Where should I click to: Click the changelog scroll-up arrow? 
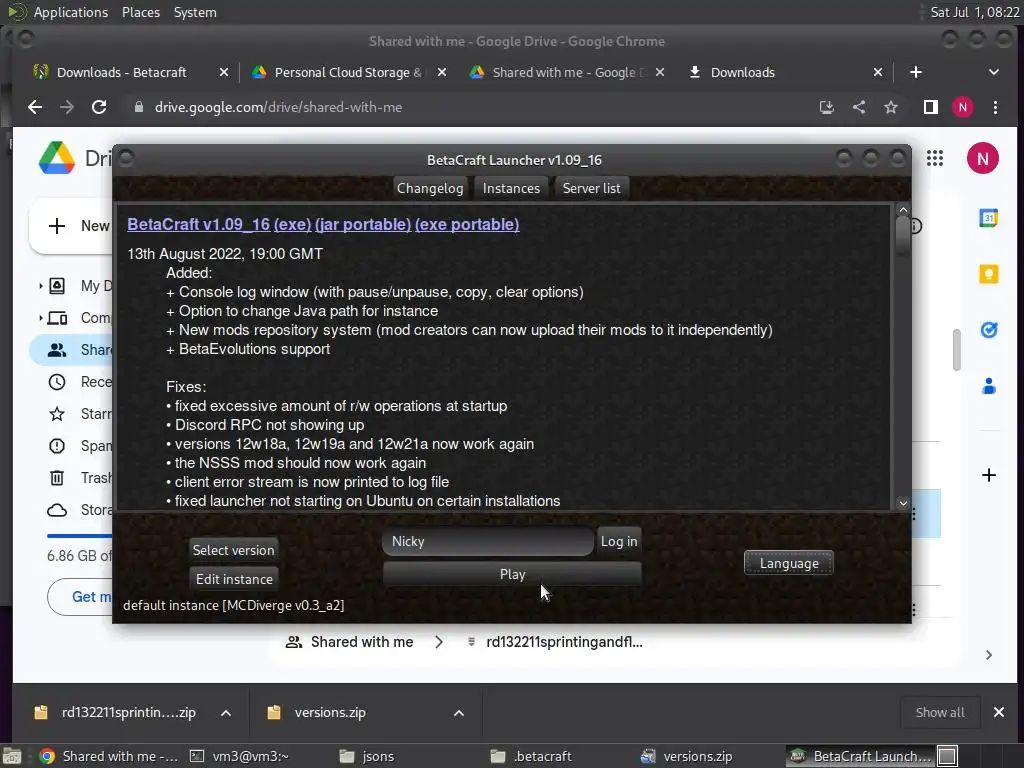(x=903, y=210)
